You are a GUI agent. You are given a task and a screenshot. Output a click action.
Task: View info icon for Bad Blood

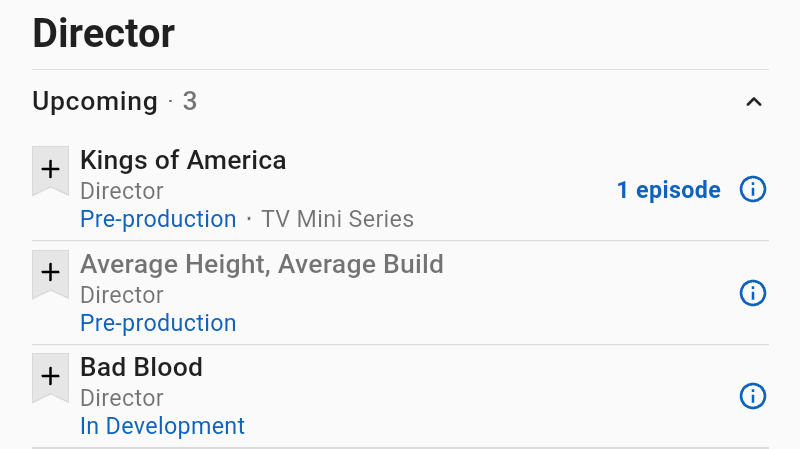coord(752,396)
